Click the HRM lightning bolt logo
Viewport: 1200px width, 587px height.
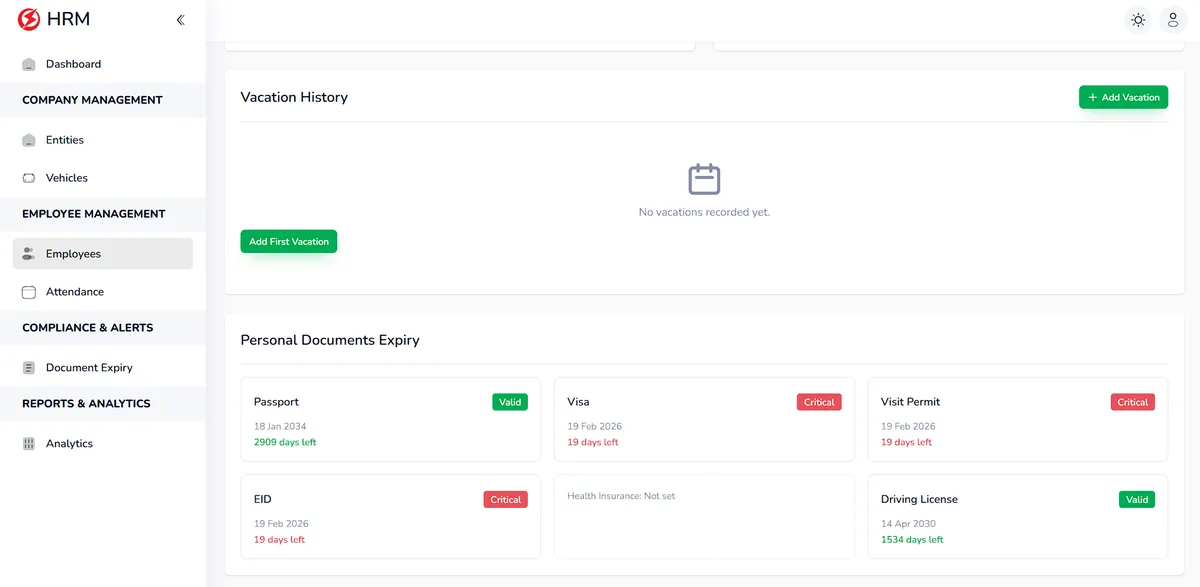pos(29,19)
